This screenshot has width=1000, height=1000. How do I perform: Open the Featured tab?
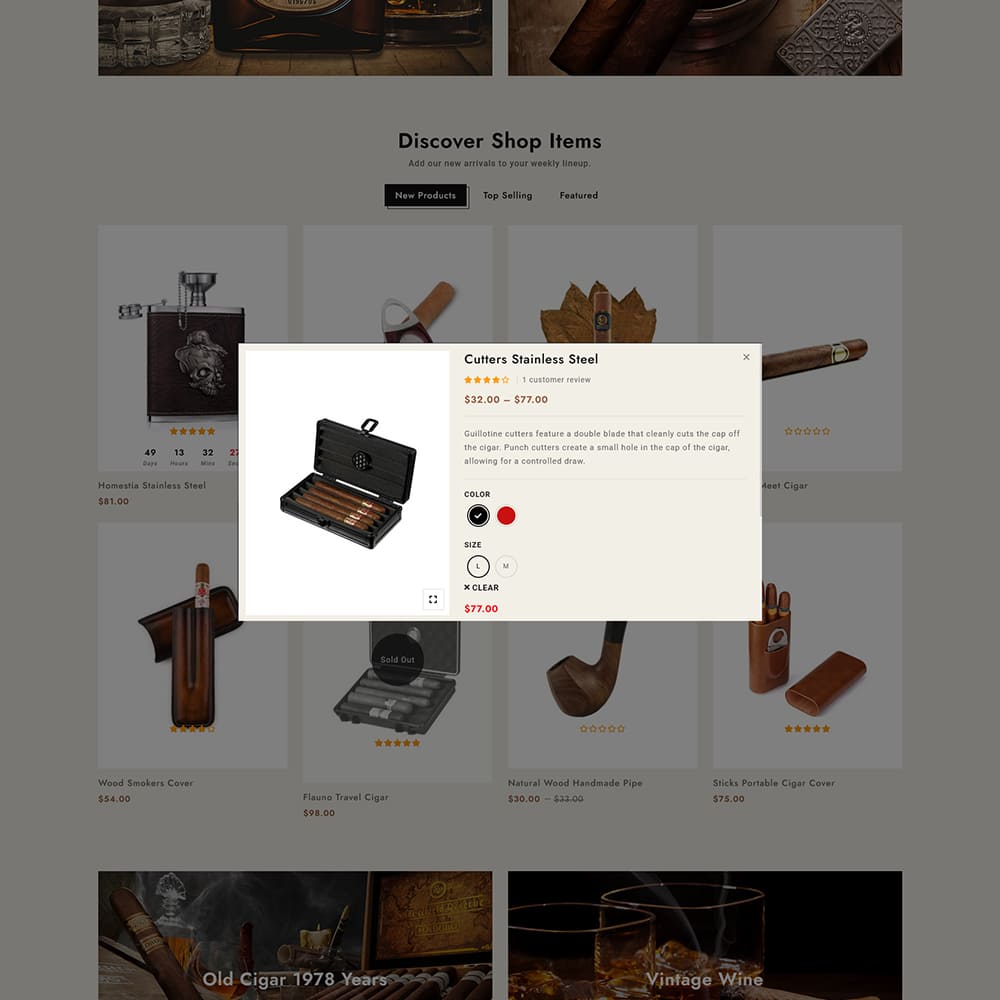(x=579, y=195)
